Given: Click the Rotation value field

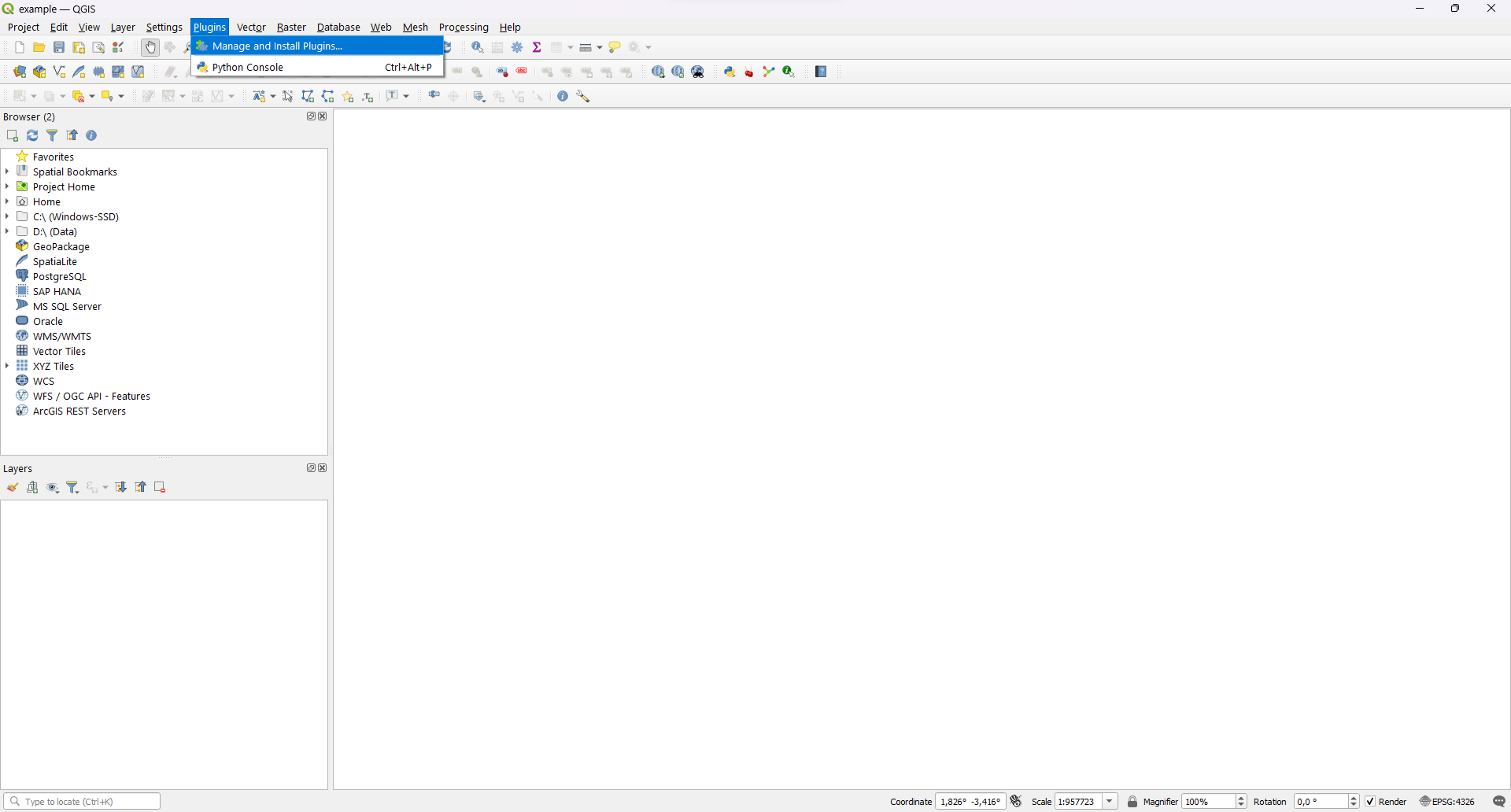Looking at the screenshot, I should pos(1322,802).
